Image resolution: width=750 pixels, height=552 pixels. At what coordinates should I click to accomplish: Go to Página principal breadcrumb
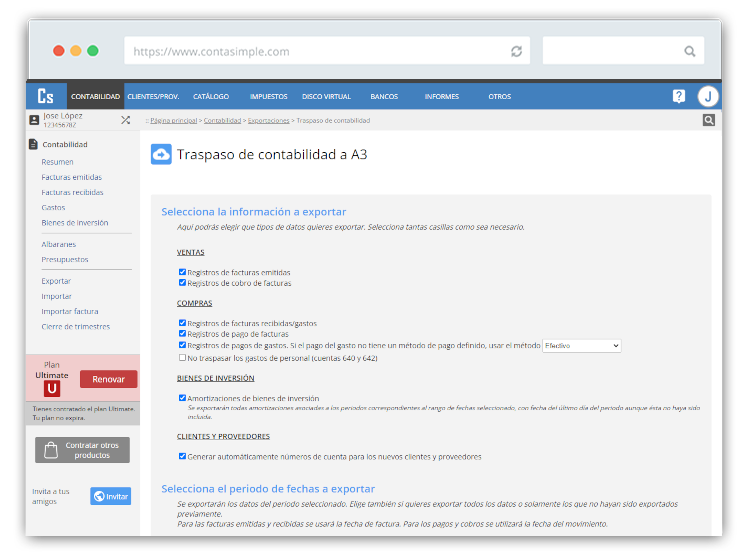point(174,121)
